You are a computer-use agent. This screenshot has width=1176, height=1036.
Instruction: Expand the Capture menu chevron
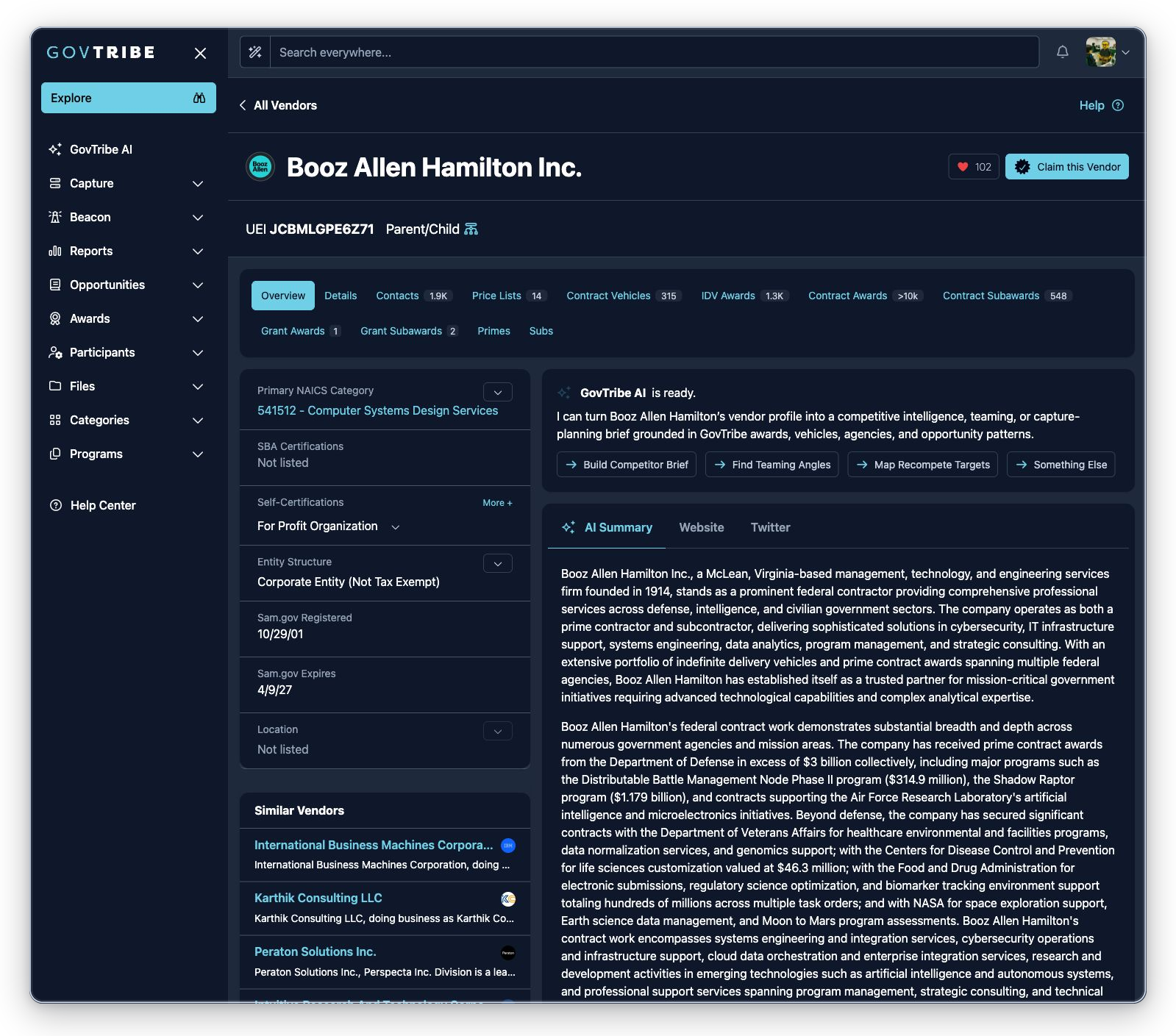pyautogui.click(x=198, y=183)
